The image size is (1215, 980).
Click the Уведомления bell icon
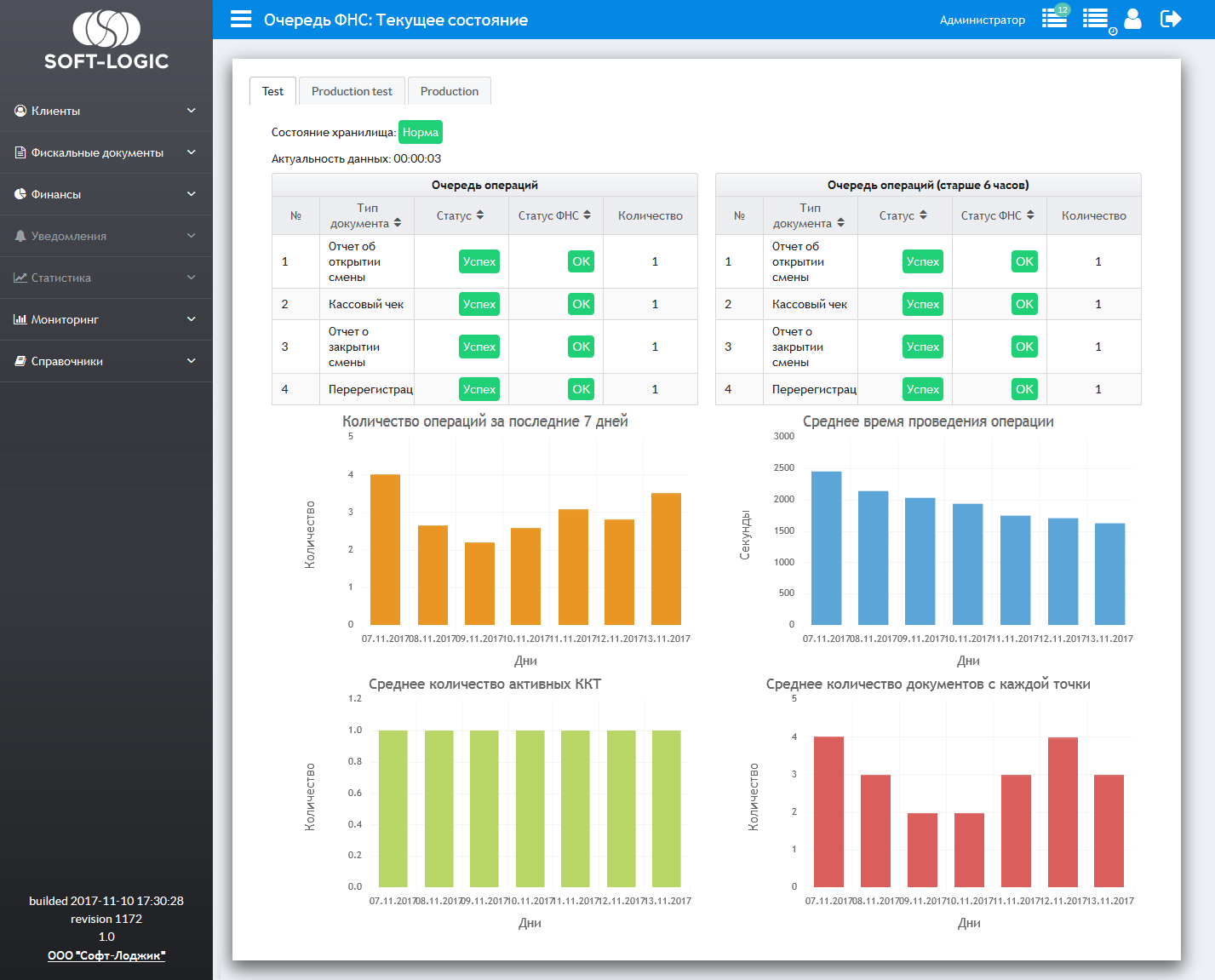tap(20, 236)
